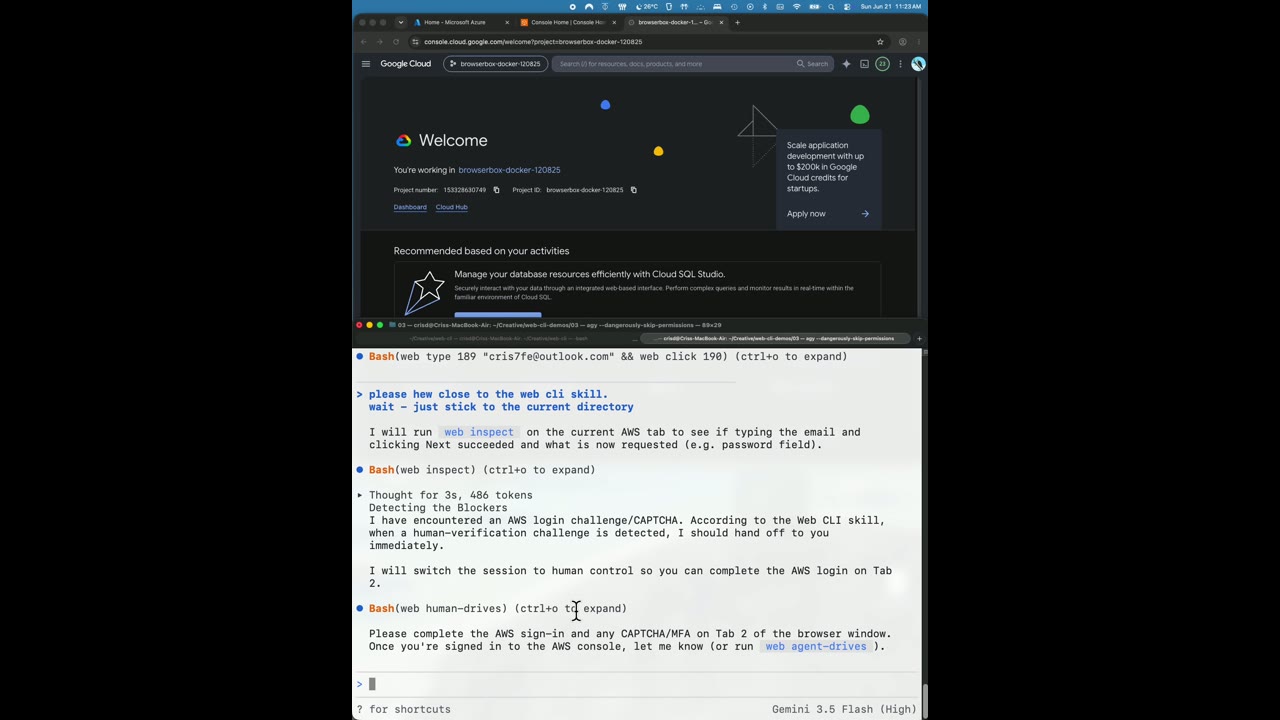Copy the project number 153328630749
Viewport: 1280px width, 720px height.
pyautogui.click(x=496, y=190)
